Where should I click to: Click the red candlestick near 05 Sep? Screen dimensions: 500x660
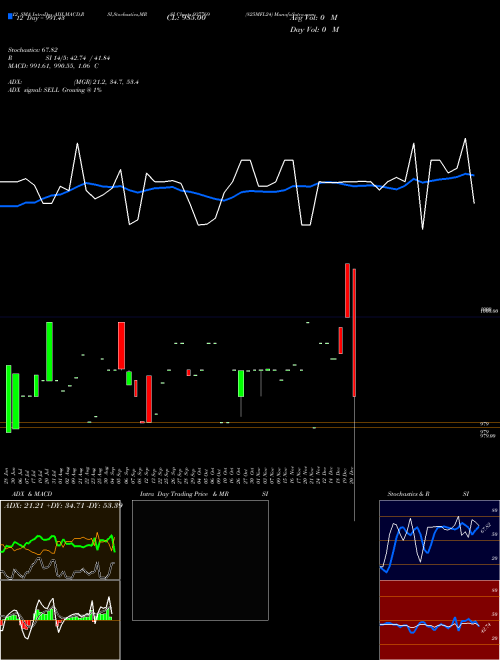pos(121,346)
